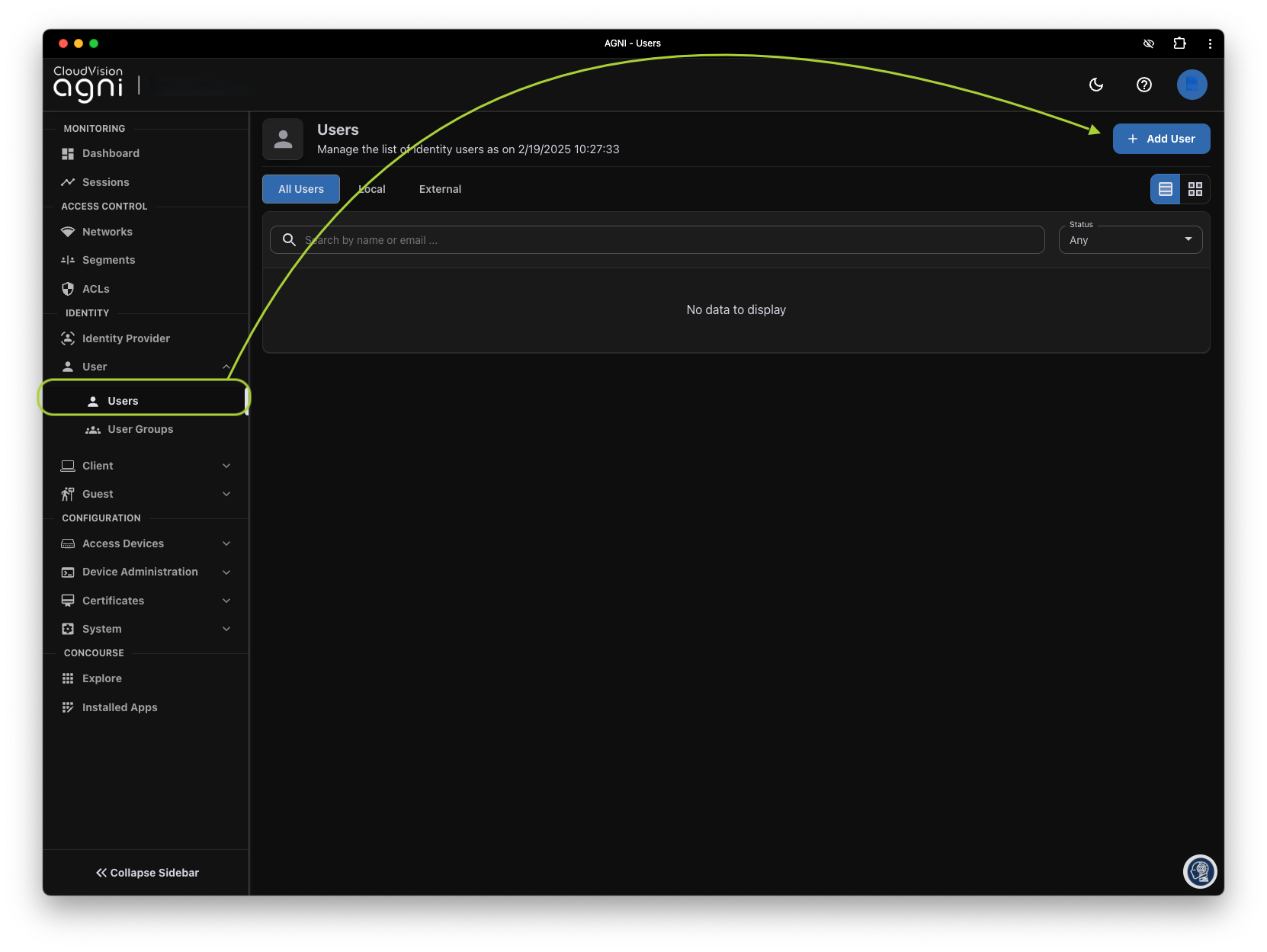Open the AI assistant chat icon
1267x952 pixels.
(1200, 871)
